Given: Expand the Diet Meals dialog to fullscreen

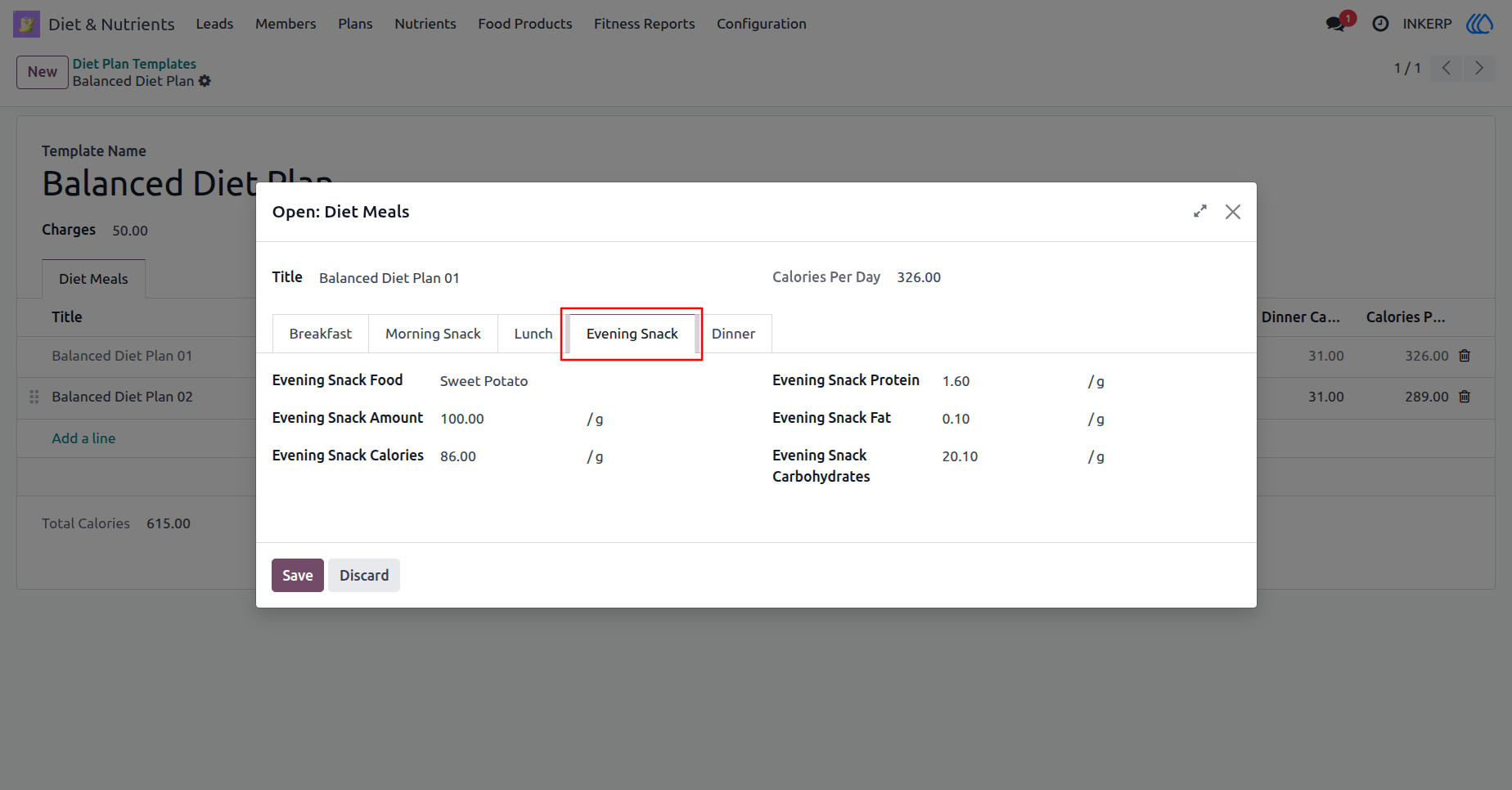Looking at the screenshot, I should pyautogui.click(x=1200, y=211).
